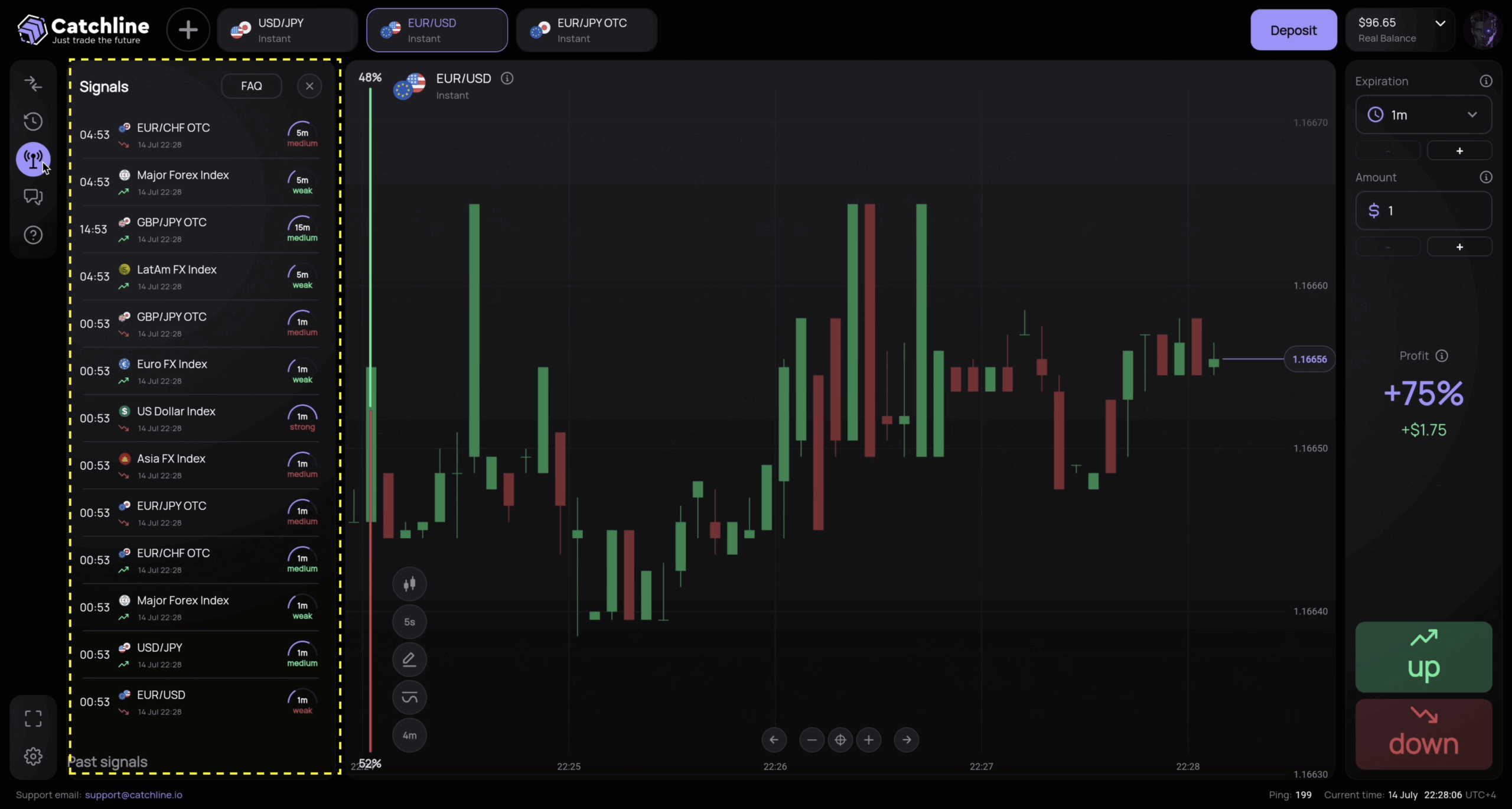Place an up trade

pyautogui.click(x=1423, y=657)
